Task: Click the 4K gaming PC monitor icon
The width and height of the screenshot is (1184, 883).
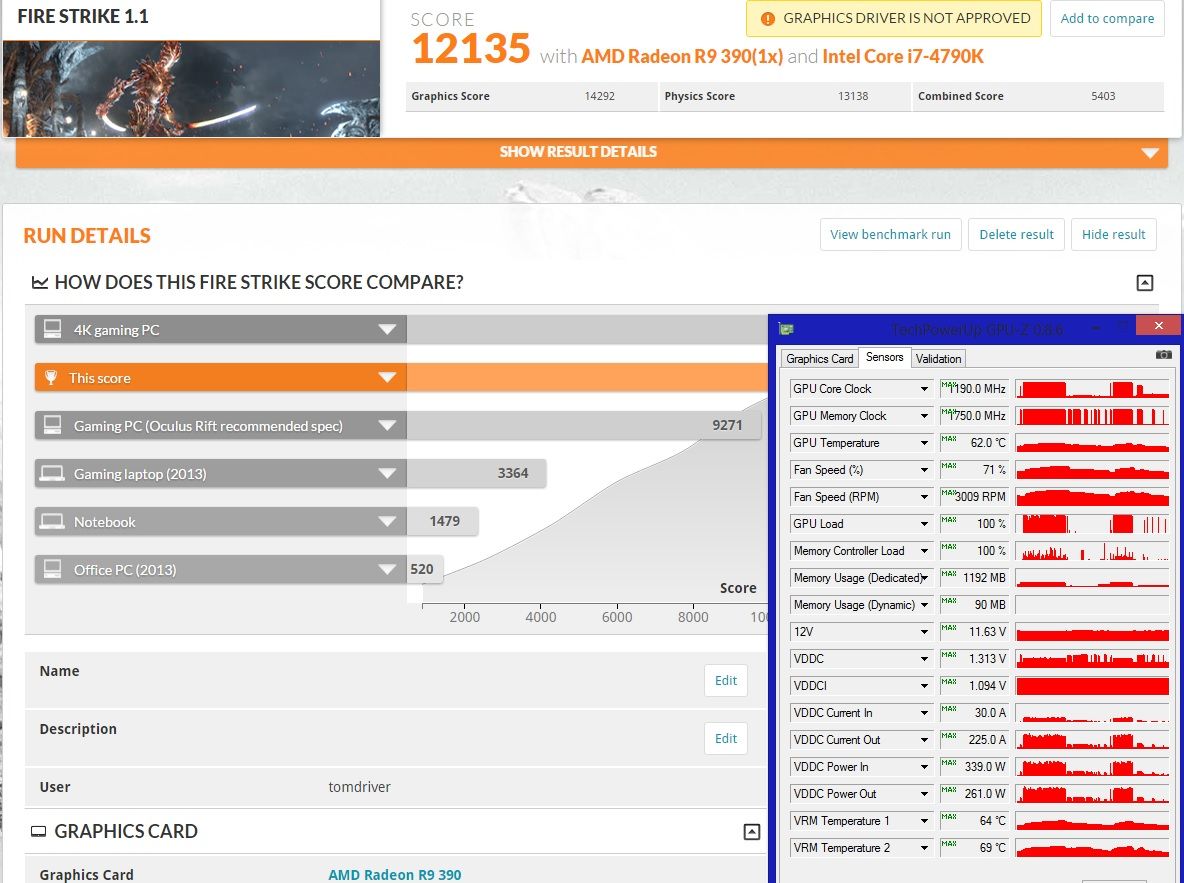Action: [52, 329]
